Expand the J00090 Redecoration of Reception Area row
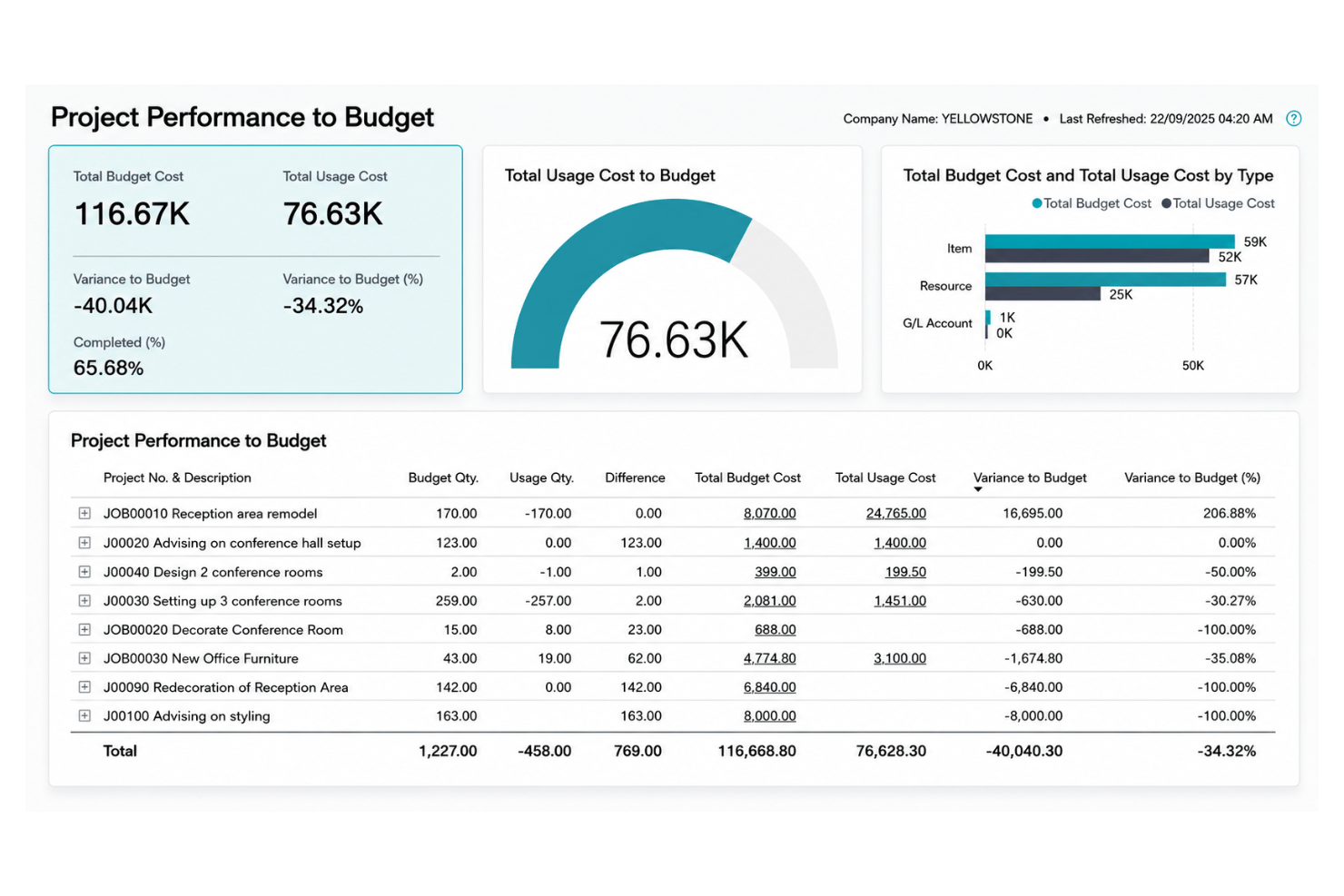Viewport: 1344px width, 896px height. [84, 687]
